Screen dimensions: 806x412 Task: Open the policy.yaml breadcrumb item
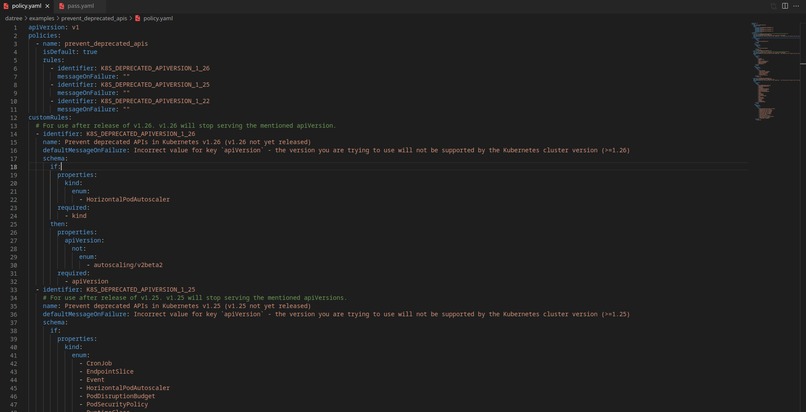click(x=158, y=18)
